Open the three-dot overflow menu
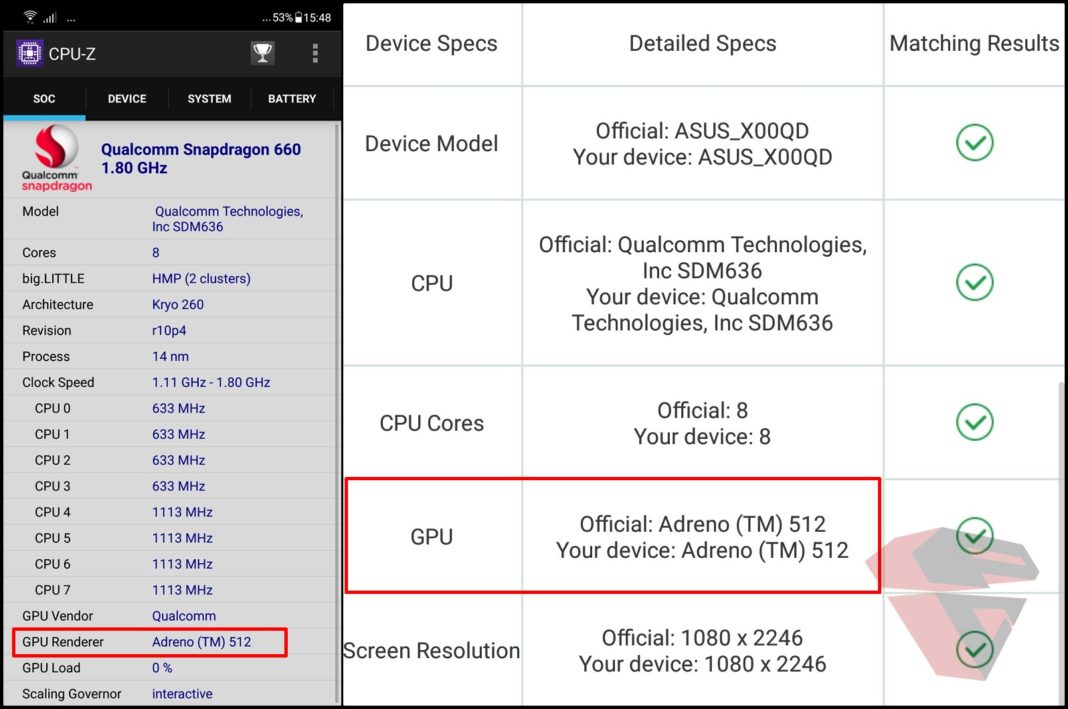 click(x=315, y=53)
